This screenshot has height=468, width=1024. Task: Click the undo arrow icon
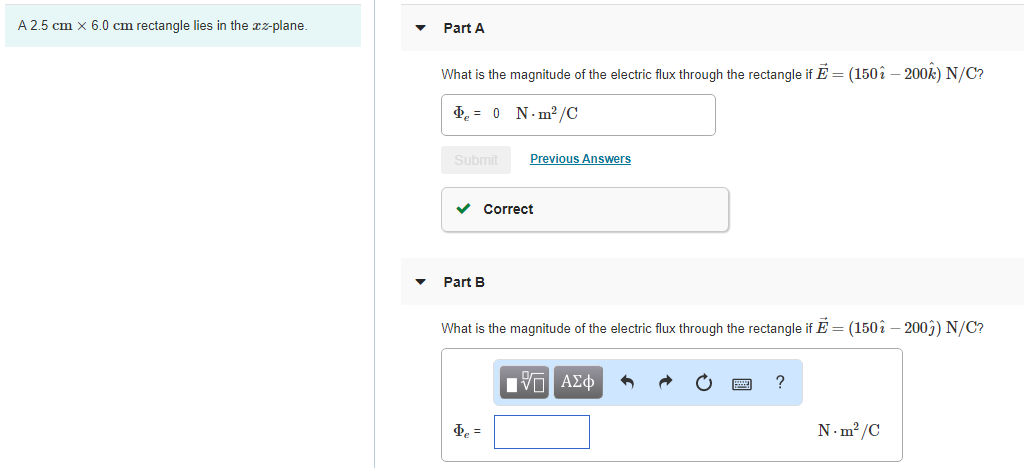tap(628, 382)
